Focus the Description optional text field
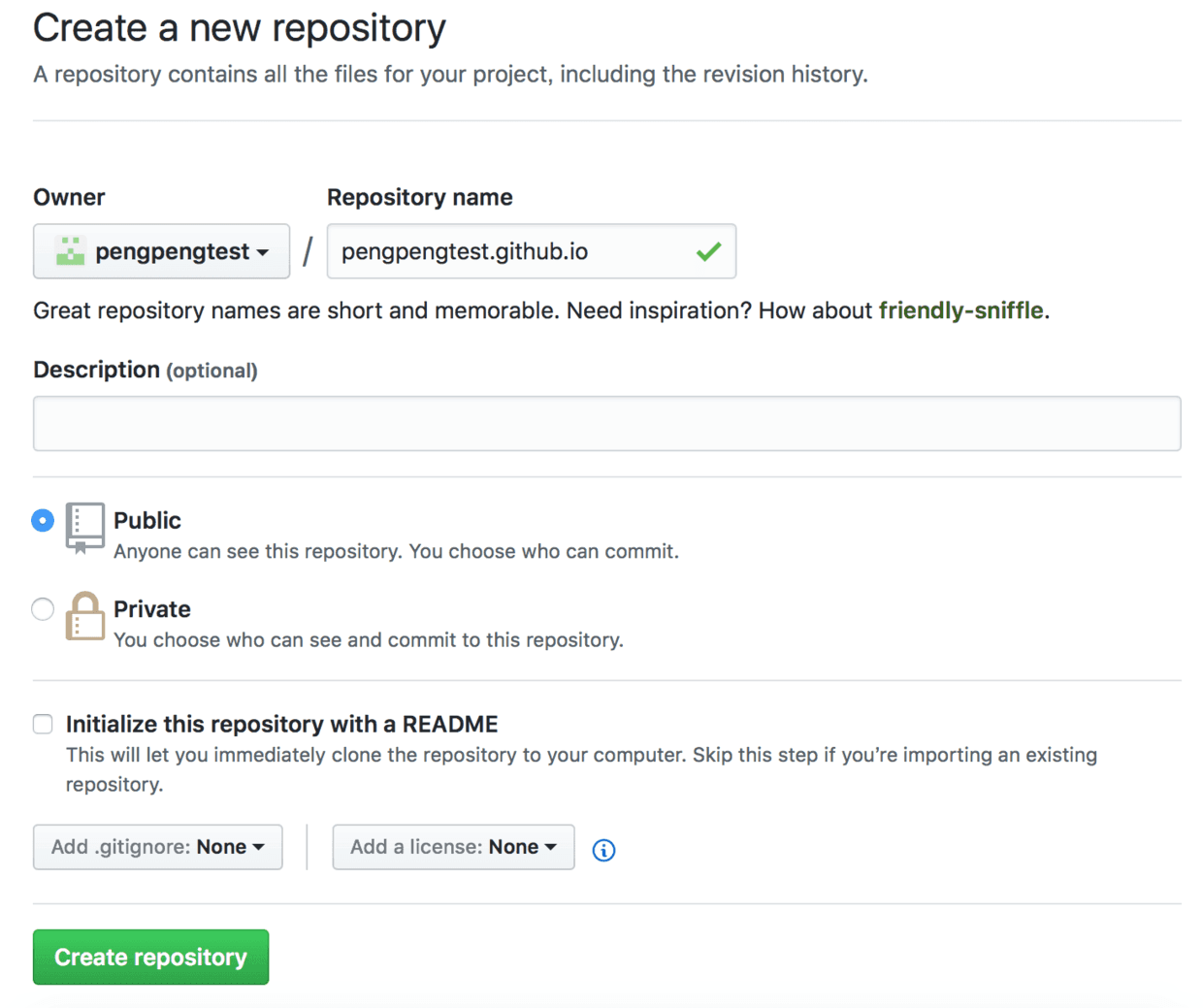 [x=607, y=423]
